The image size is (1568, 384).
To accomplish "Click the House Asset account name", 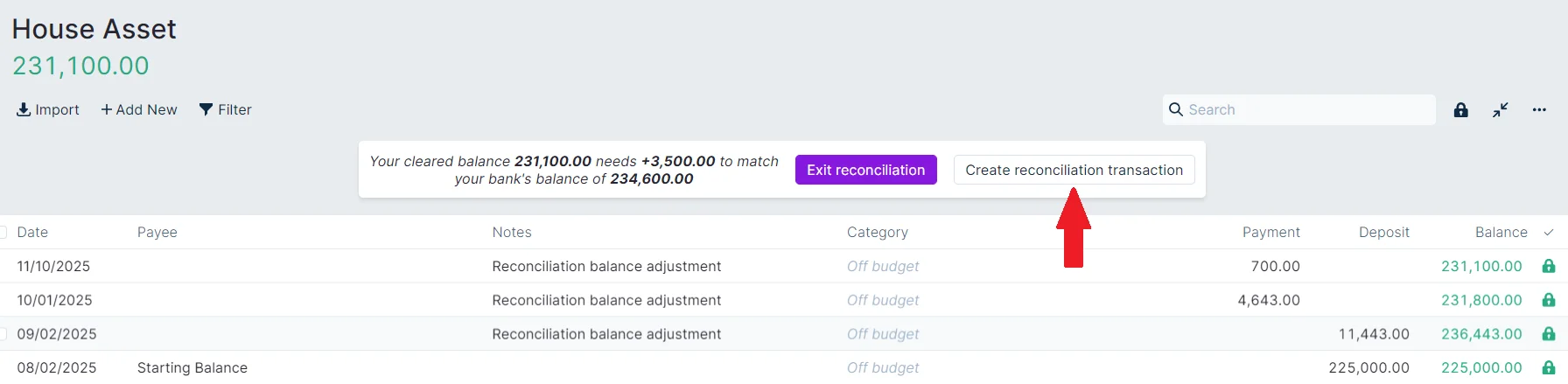I will (x=94, y=29).
